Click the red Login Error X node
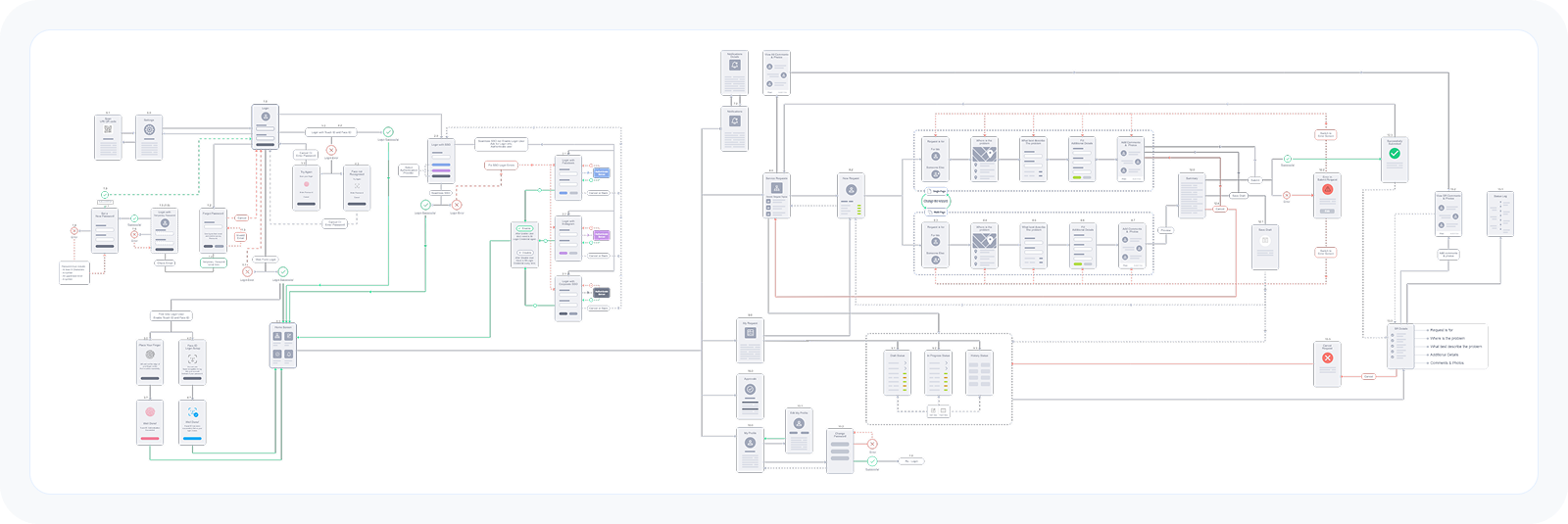Viewport: 1568px width, 524px height. click(x=457, y=205)
